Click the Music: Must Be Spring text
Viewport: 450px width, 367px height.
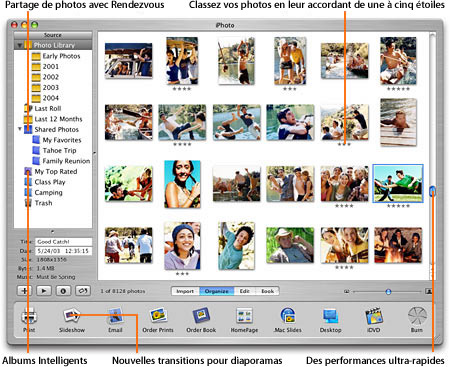click(46, 277)
